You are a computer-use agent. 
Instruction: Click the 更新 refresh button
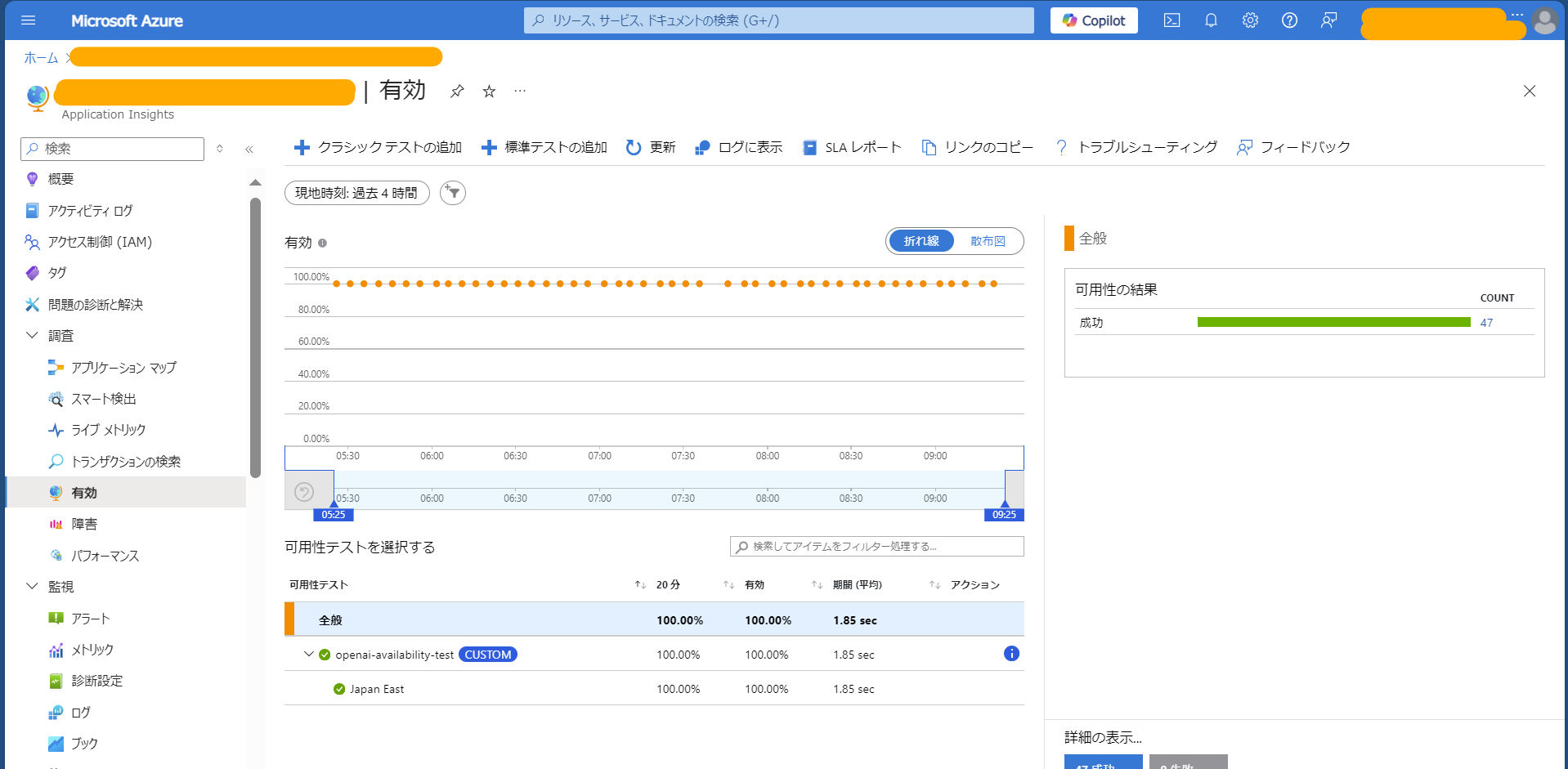651,147
